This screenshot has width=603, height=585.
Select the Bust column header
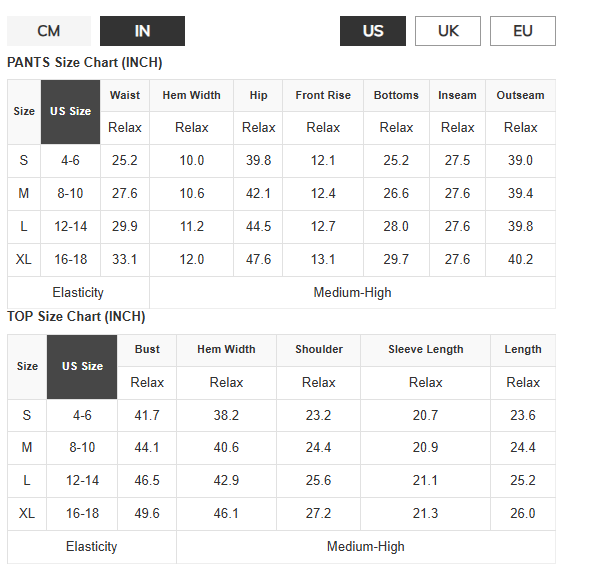point(147,349)
